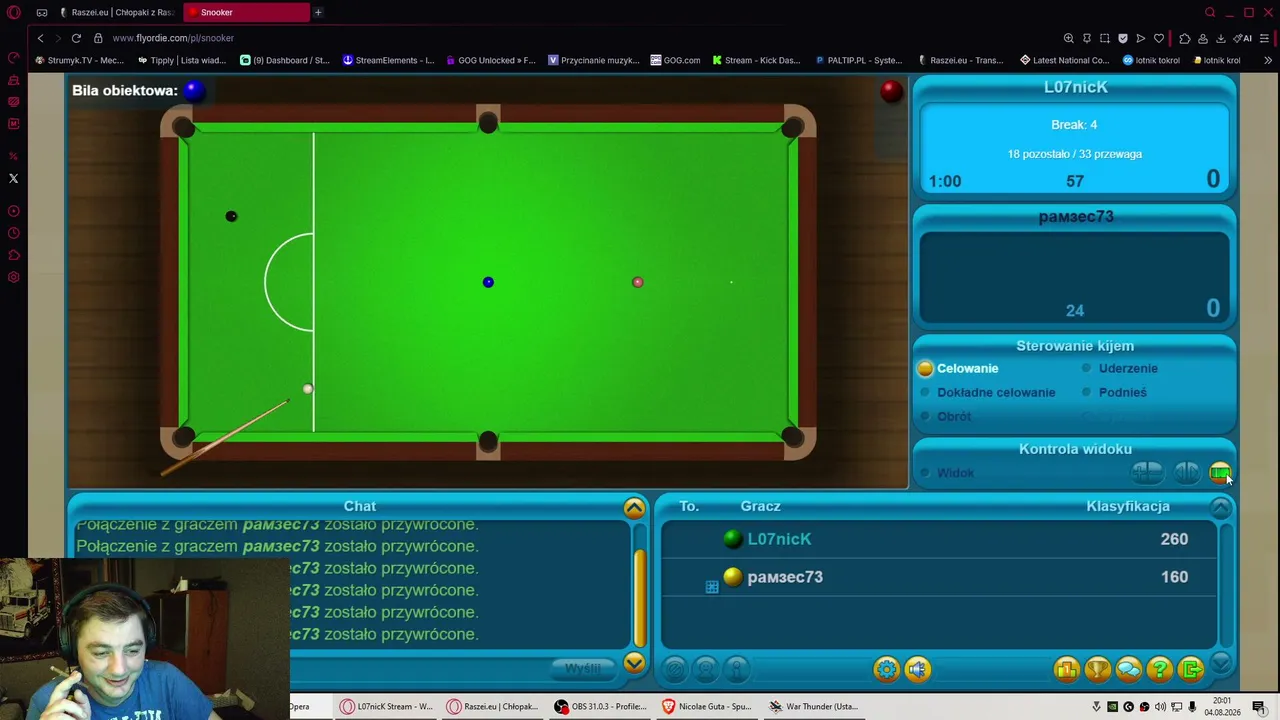The image size is (1280, 720).
Task: Mute sound with the speaker icon
Action: [918, 669]
